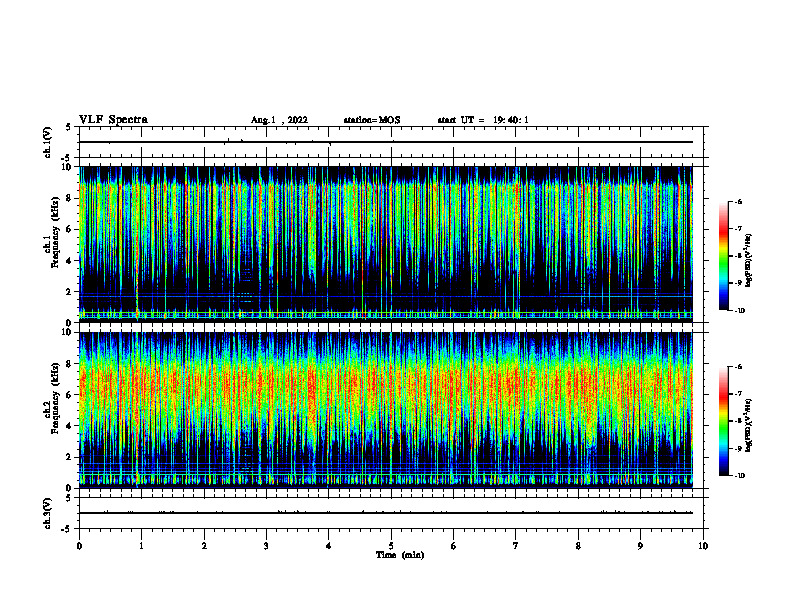Click time axis tick label "0"
Viewport: 792px width, 612px height.
pos(79,546)
